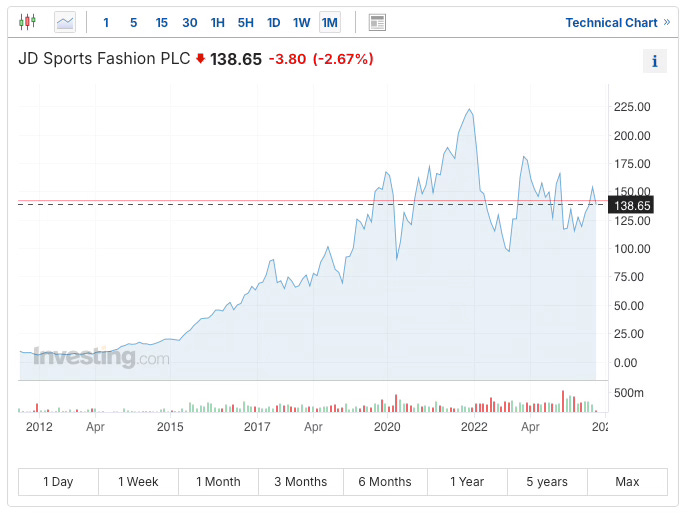
Task: Select the 1 Year range
Action: click(x=467, y=482)
